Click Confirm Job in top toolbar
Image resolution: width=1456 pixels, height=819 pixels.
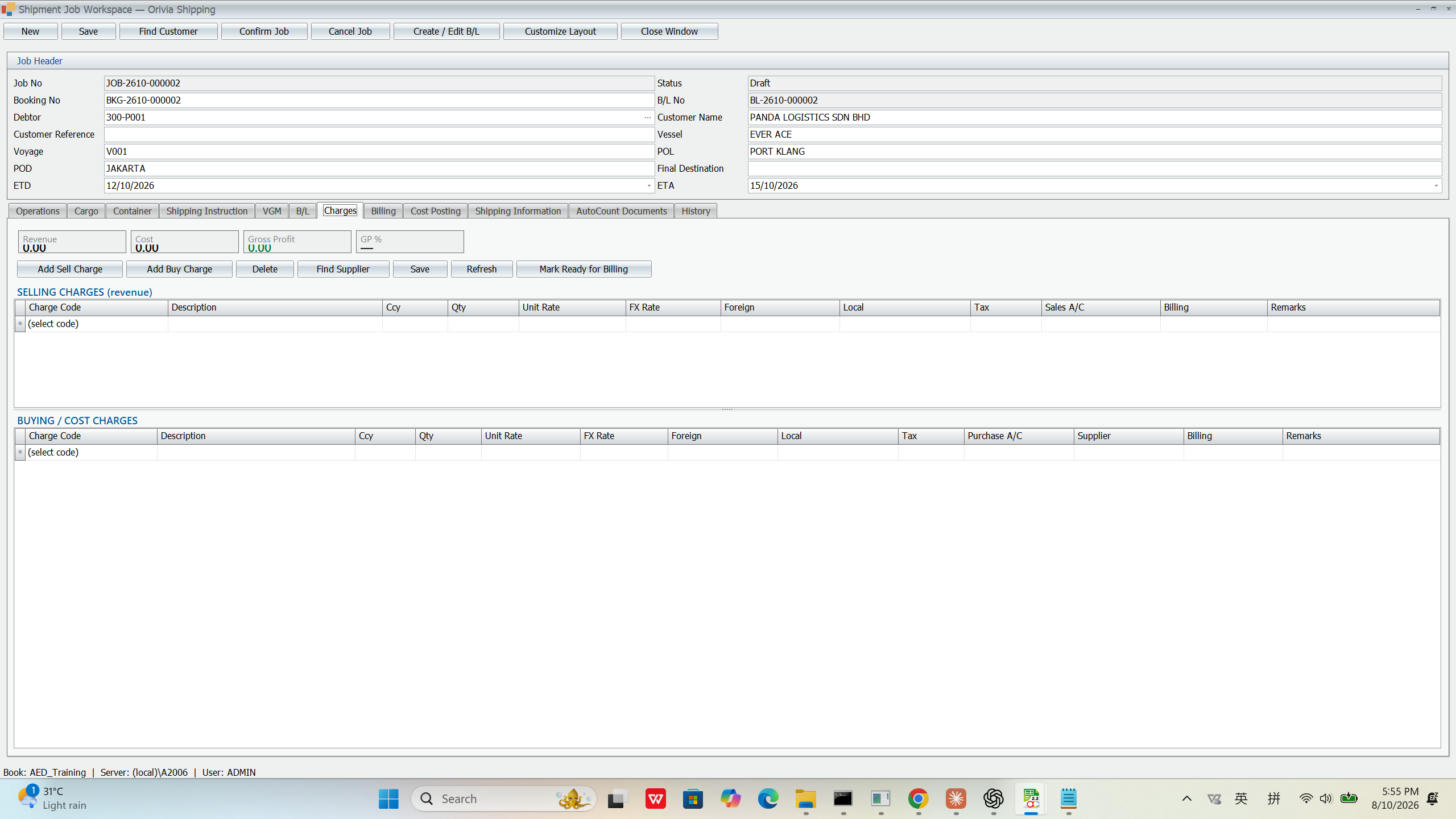coord(264,31)
